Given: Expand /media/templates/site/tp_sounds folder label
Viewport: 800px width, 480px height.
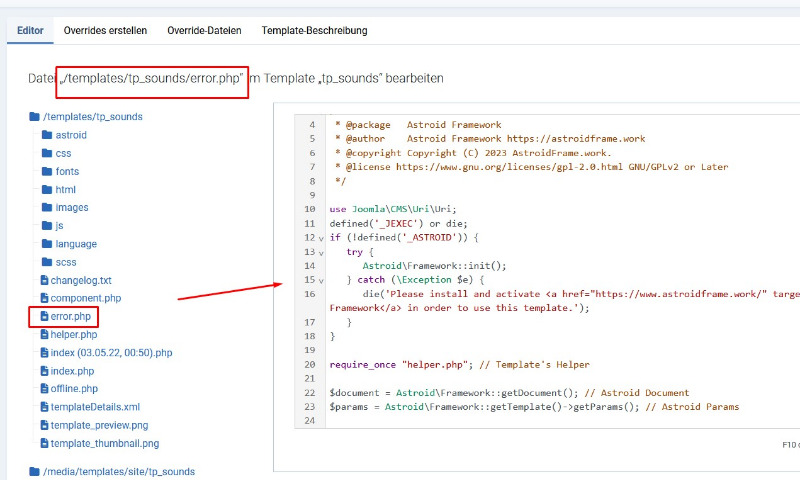Looking at the screenshot, I should click(119, 472).
